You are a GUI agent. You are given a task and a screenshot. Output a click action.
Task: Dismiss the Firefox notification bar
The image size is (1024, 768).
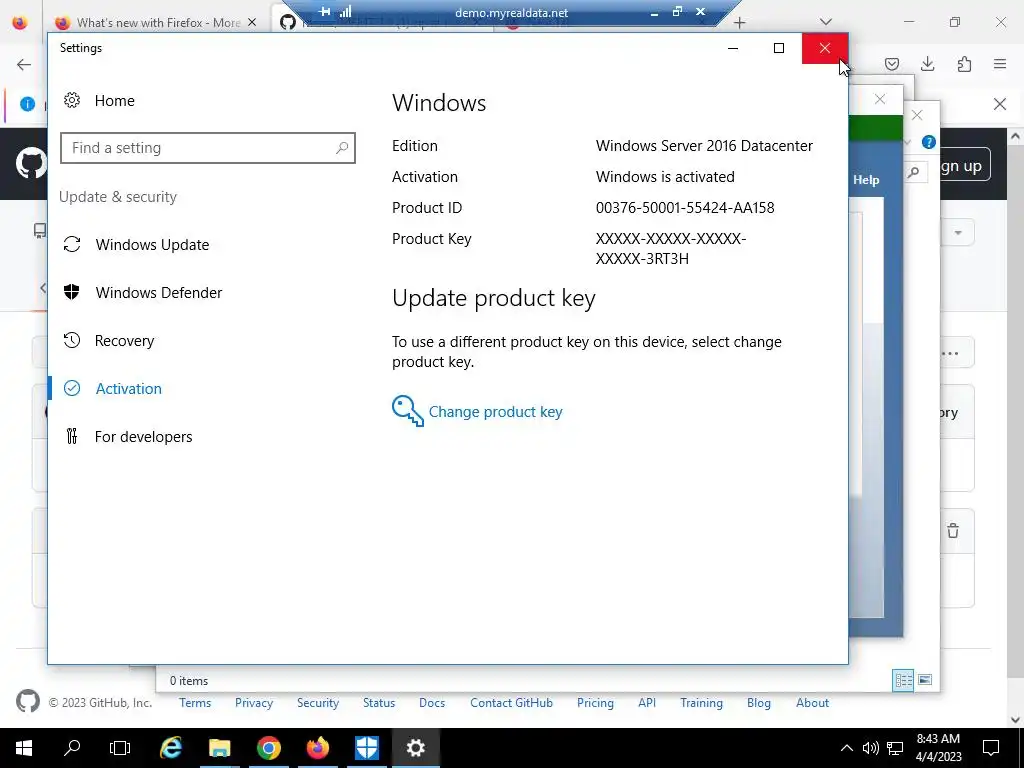pyautogui.click(x=1000, y=104)
